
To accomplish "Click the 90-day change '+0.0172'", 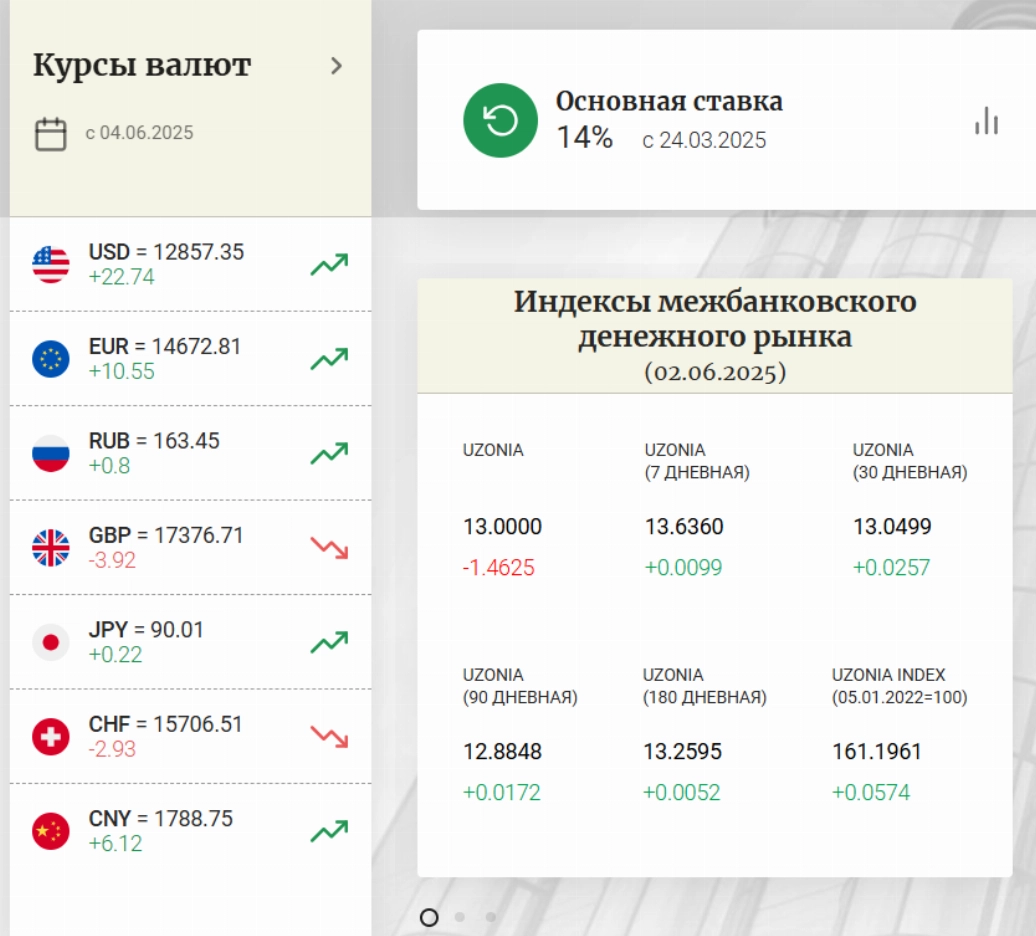I will click(501, 792).
